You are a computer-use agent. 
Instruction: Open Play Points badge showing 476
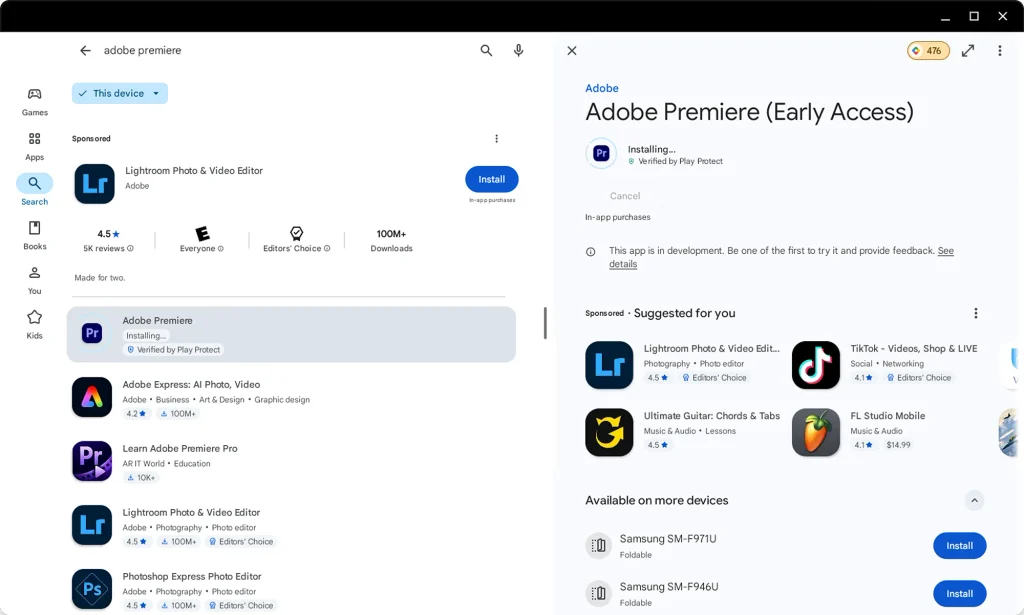[x=928, y=50]
